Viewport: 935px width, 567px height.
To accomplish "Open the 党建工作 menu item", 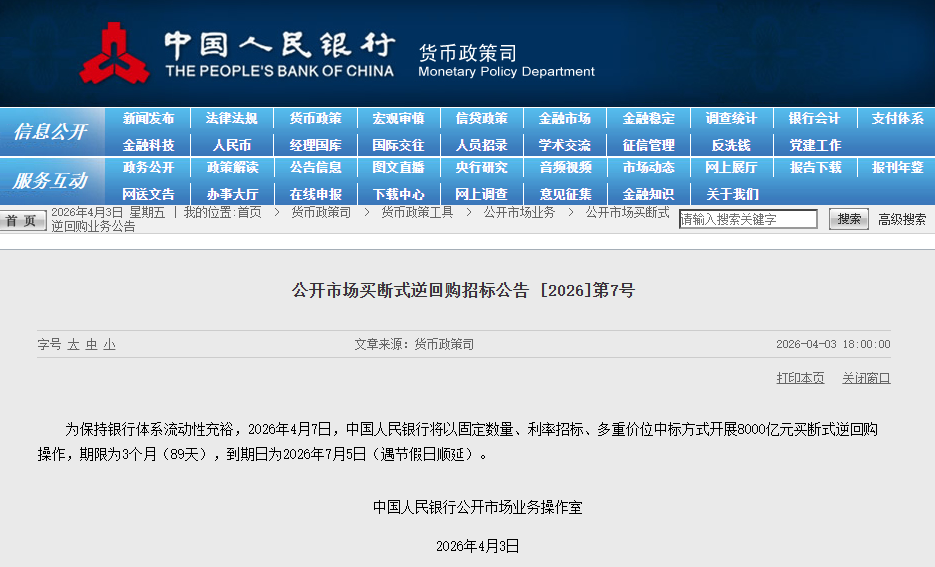I will pyautogui.click(x=815, y=145).
